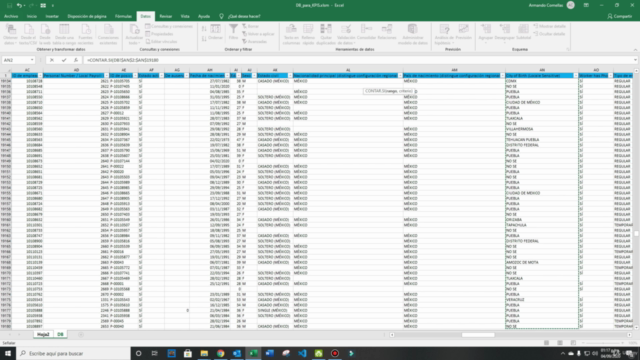The image size is (640, 360).
Task: Open Avanzadas filter options
Action: [254, 42]
